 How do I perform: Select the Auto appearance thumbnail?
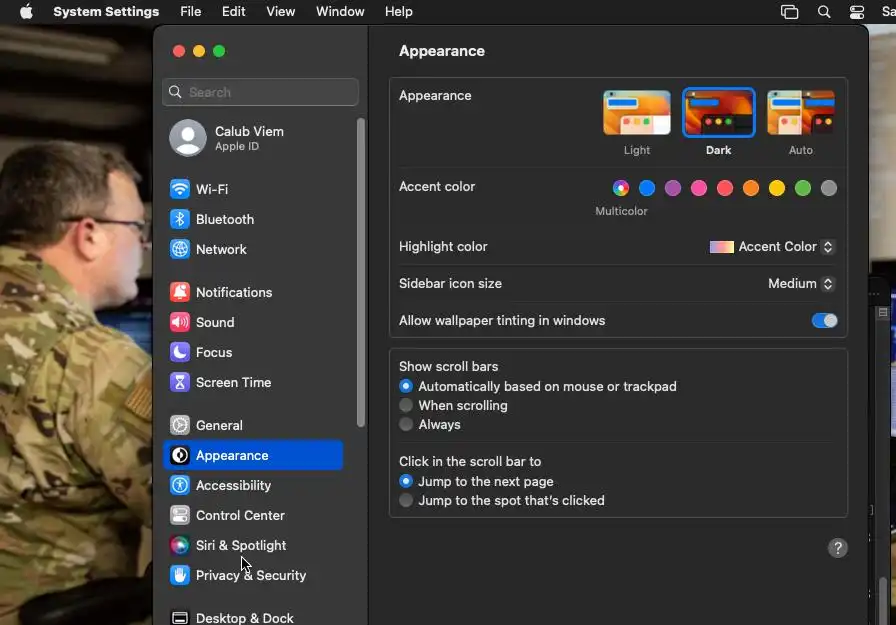click(x=801, y=113)
